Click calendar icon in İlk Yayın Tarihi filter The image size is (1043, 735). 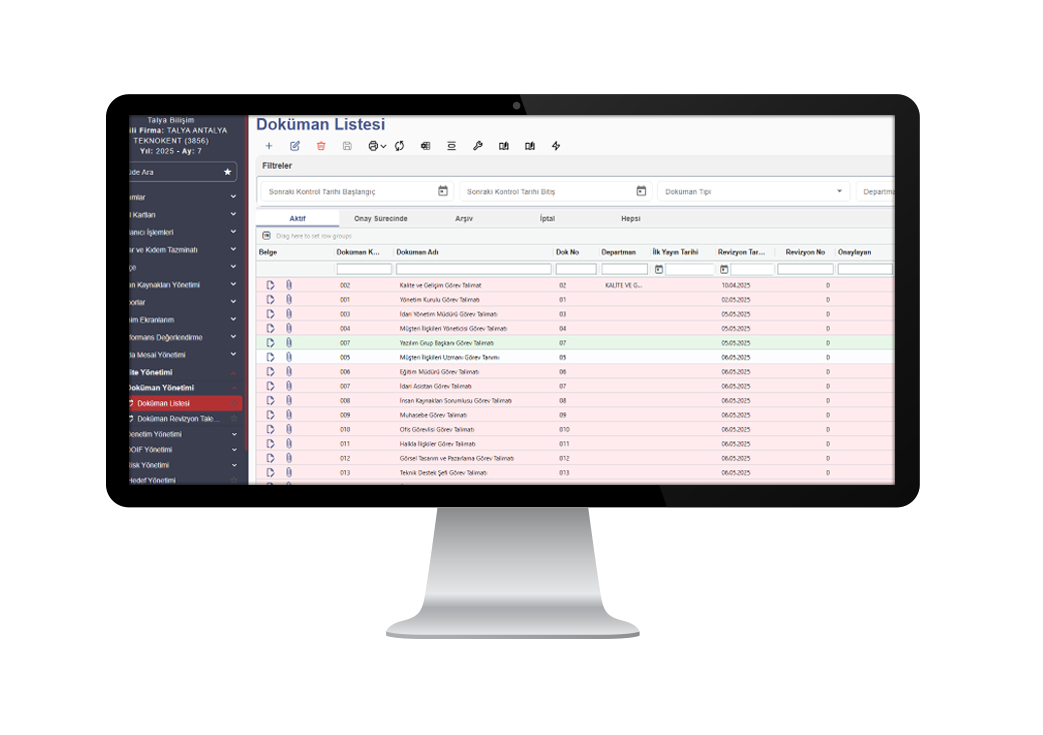pyautogui.click(x=659, y=269)
